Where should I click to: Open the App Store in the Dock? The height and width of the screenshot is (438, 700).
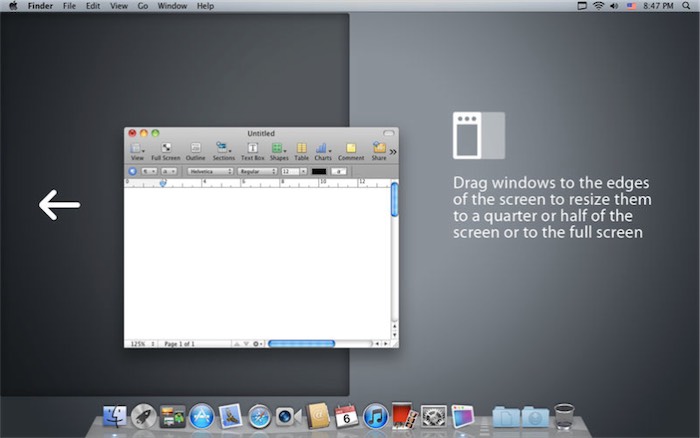point(202,416)
